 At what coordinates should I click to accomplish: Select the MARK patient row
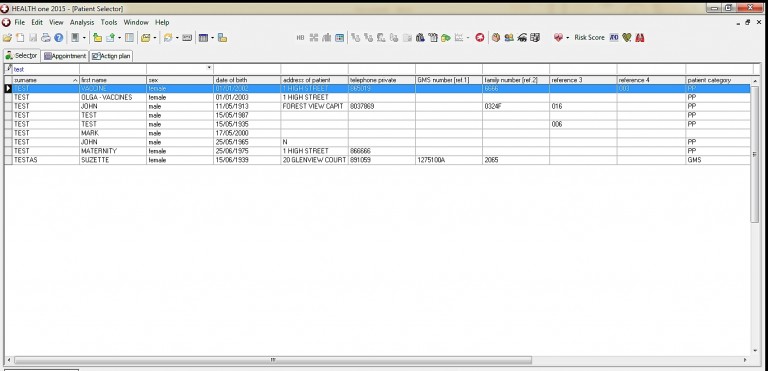pyautogui.click(x=377, y=133)
